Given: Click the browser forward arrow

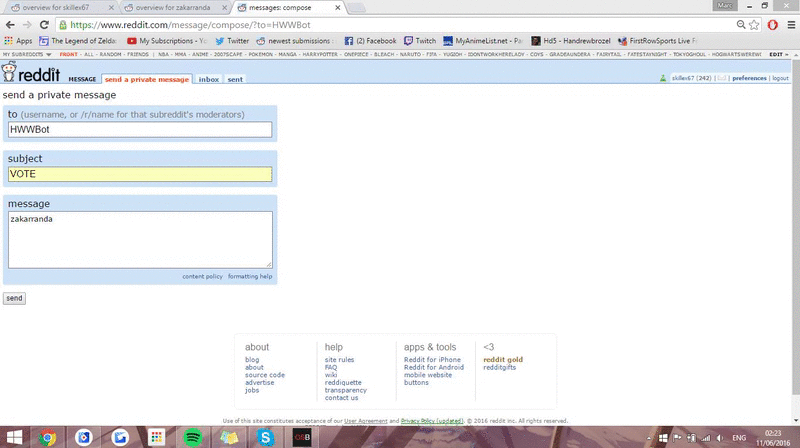Looking at the screenshot, I should pyautogui.click(x=27, y=24).
